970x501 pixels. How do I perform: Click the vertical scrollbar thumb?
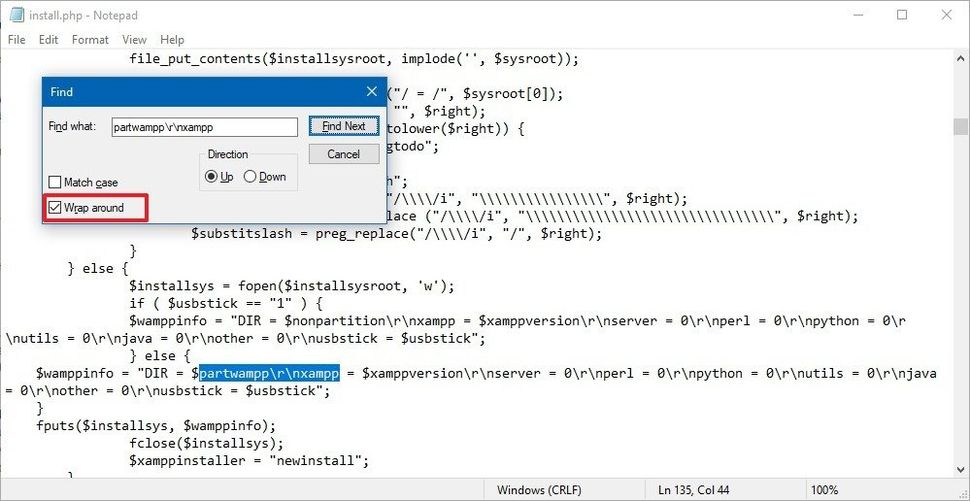[960, 127]
